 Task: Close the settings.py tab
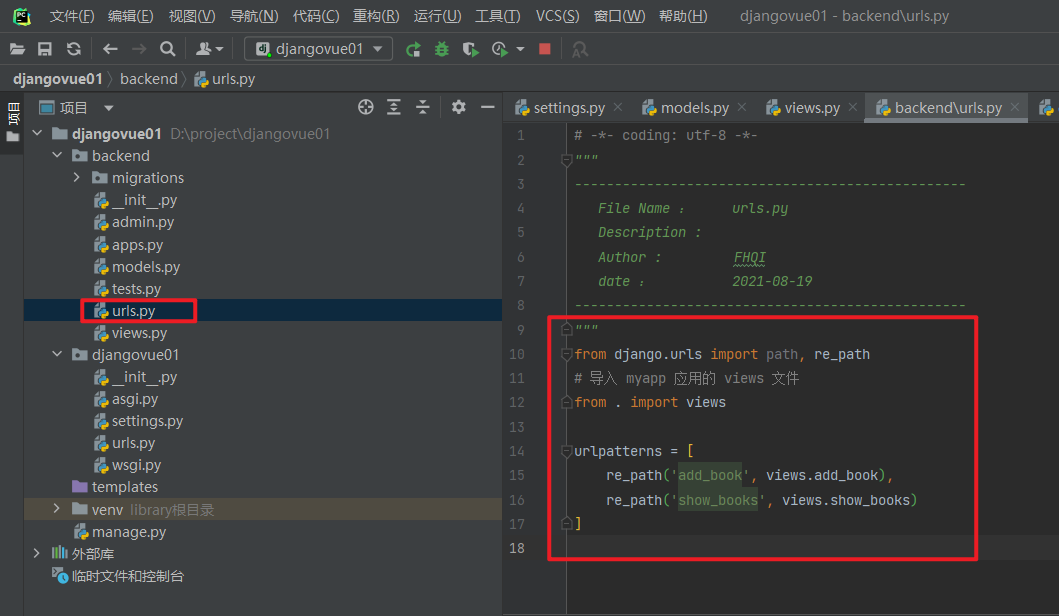618,107
